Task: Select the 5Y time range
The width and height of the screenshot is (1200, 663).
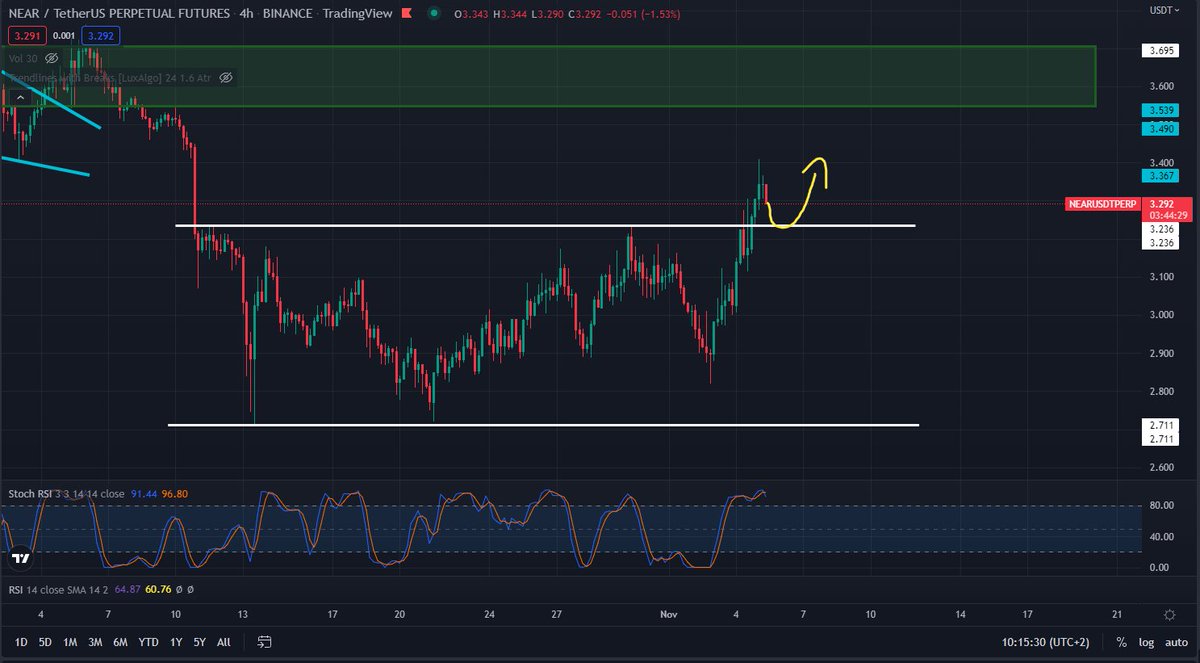Action: [200, 642]
